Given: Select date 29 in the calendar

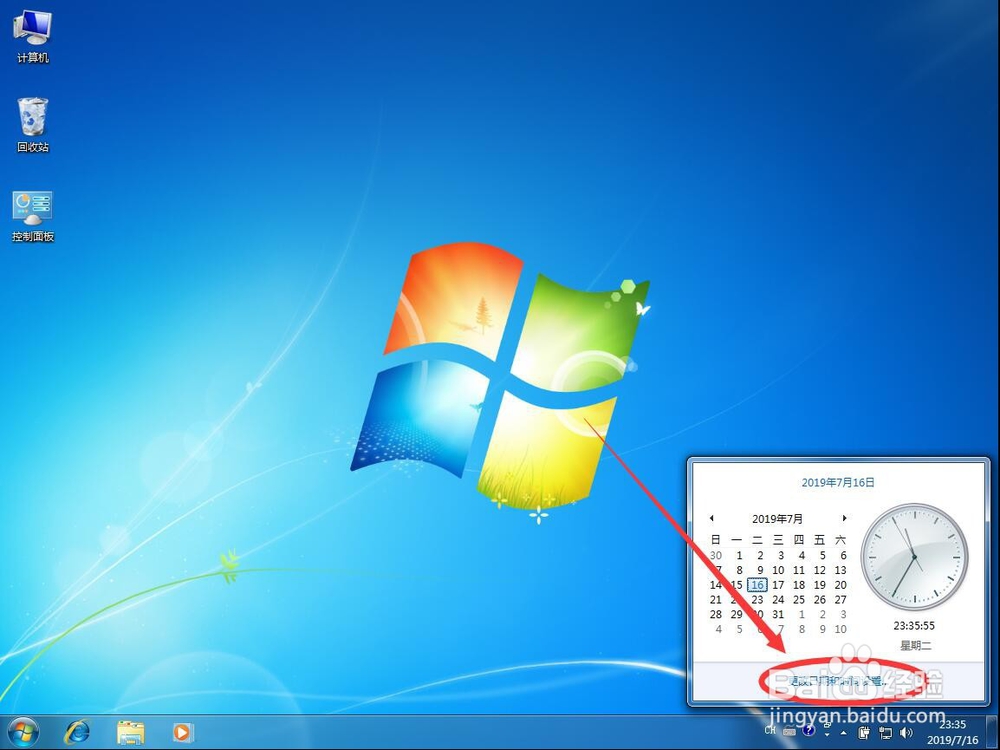Looking at the screenshot, I should tap(737, 614).
